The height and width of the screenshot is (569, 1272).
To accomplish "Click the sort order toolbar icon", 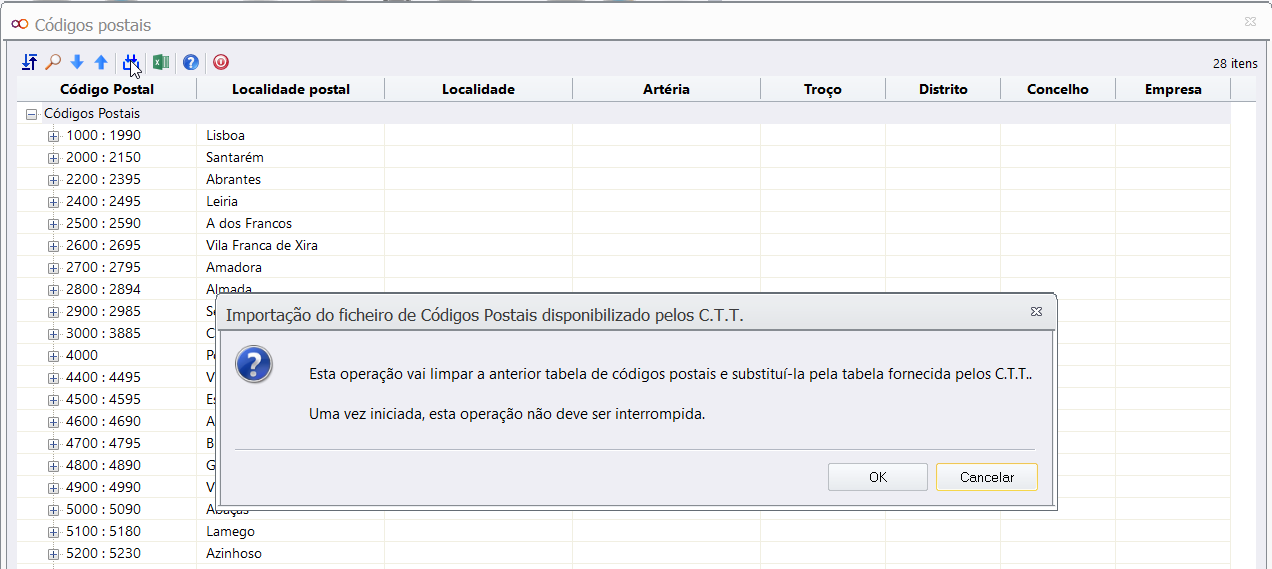I will pos(30,63).
